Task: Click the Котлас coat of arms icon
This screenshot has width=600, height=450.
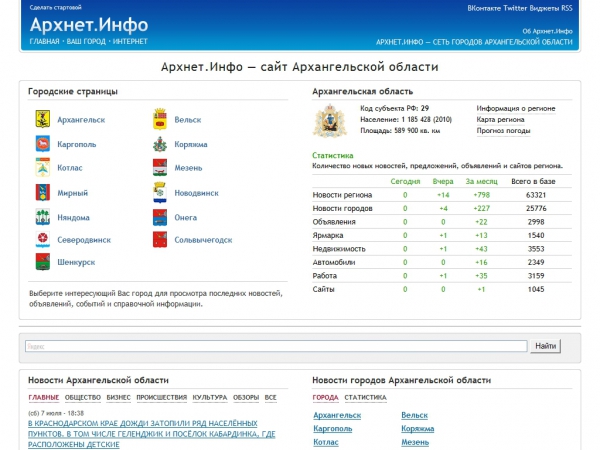Action: [x=42, y=167]
